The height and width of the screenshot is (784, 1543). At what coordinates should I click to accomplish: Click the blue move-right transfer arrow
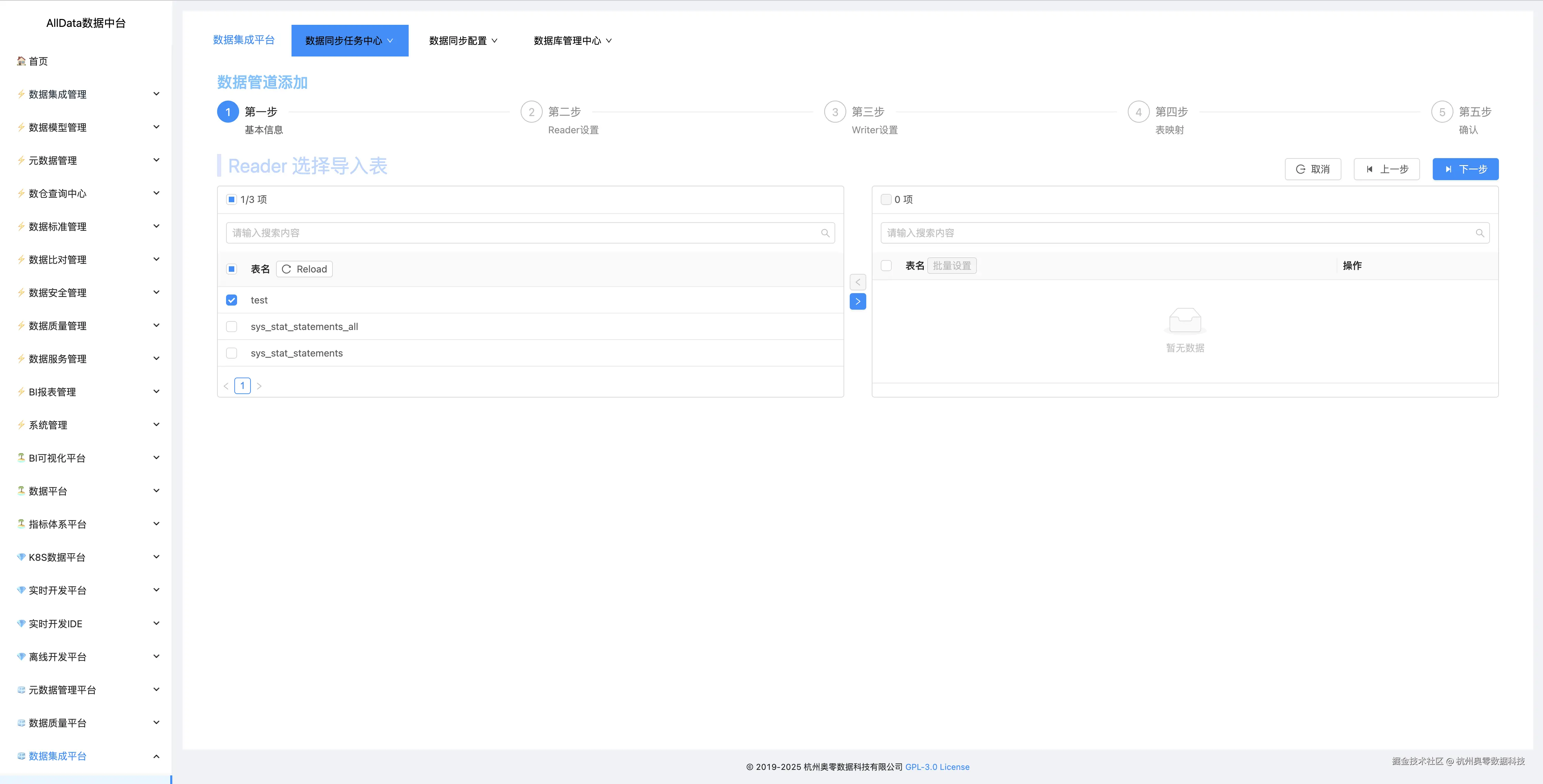[x=857, y=301]
